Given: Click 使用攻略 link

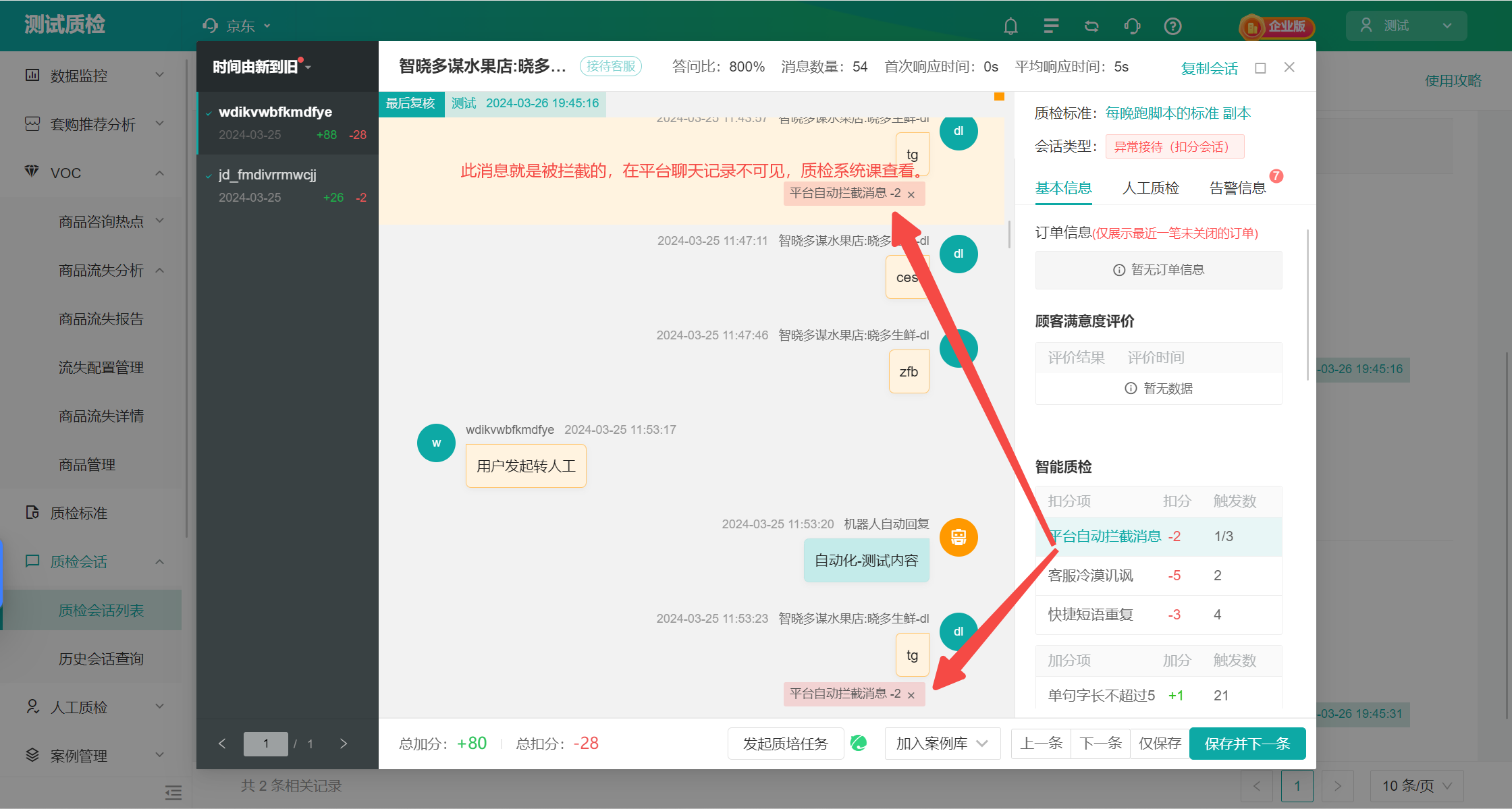Looking at the screenshot, I should [x=1453, y=81].
